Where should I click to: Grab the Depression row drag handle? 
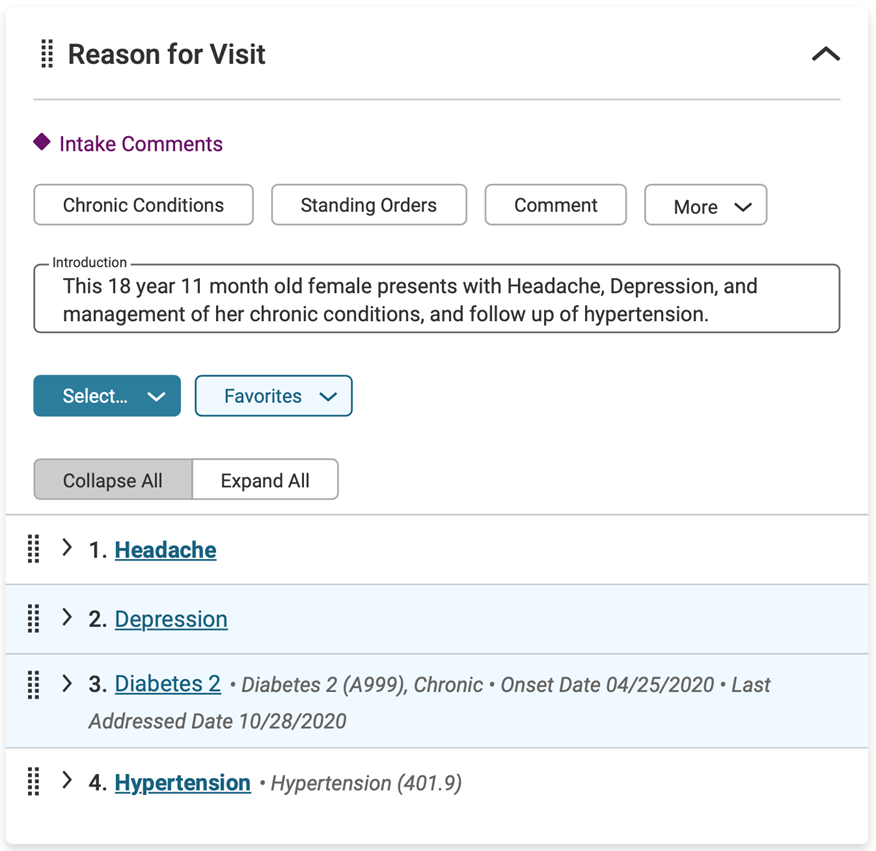pyautogui.click(x=34, y=619)
